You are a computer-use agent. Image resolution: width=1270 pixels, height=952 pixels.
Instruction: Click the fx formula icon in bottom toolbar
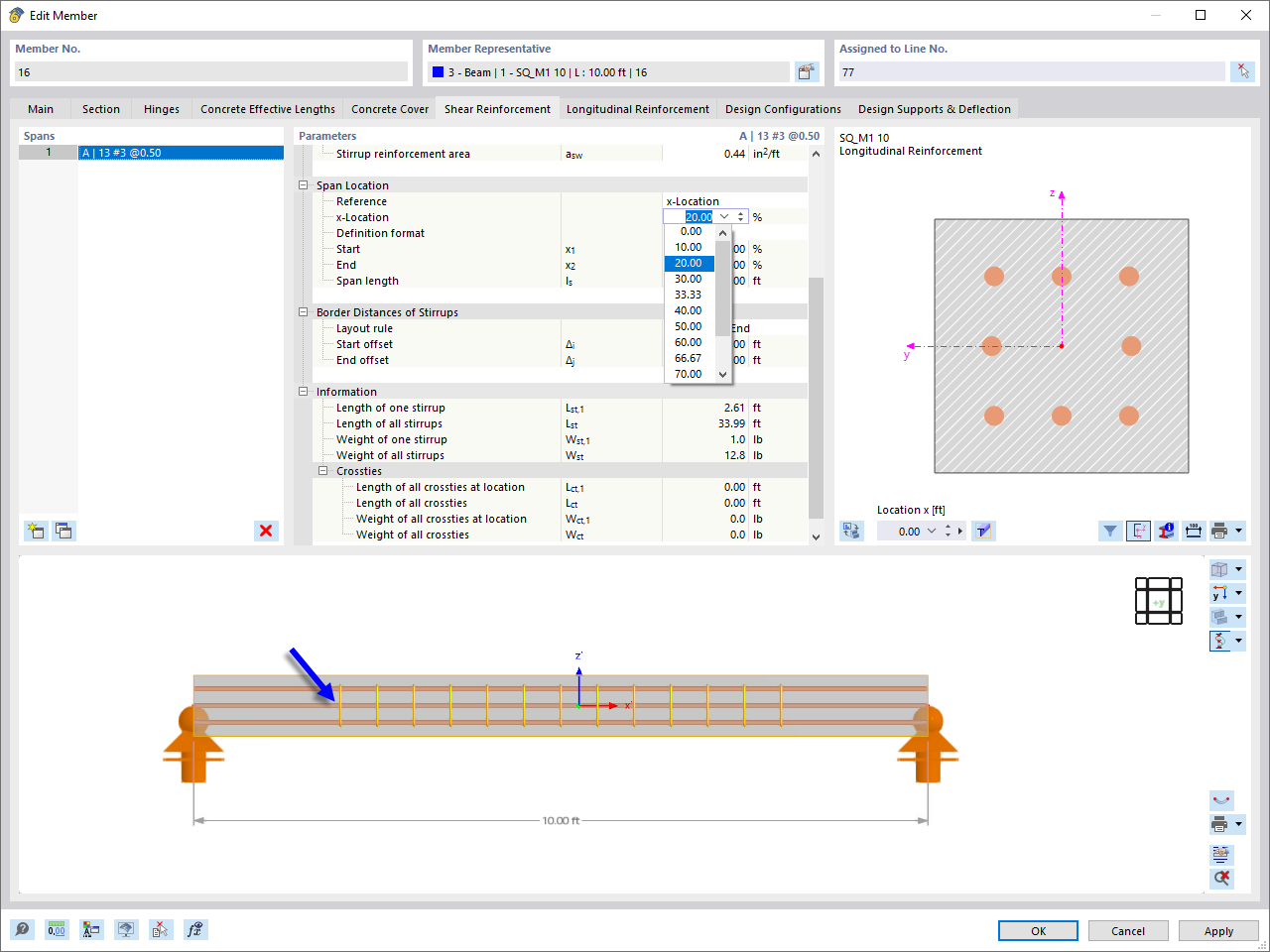(x=195, y=929)
